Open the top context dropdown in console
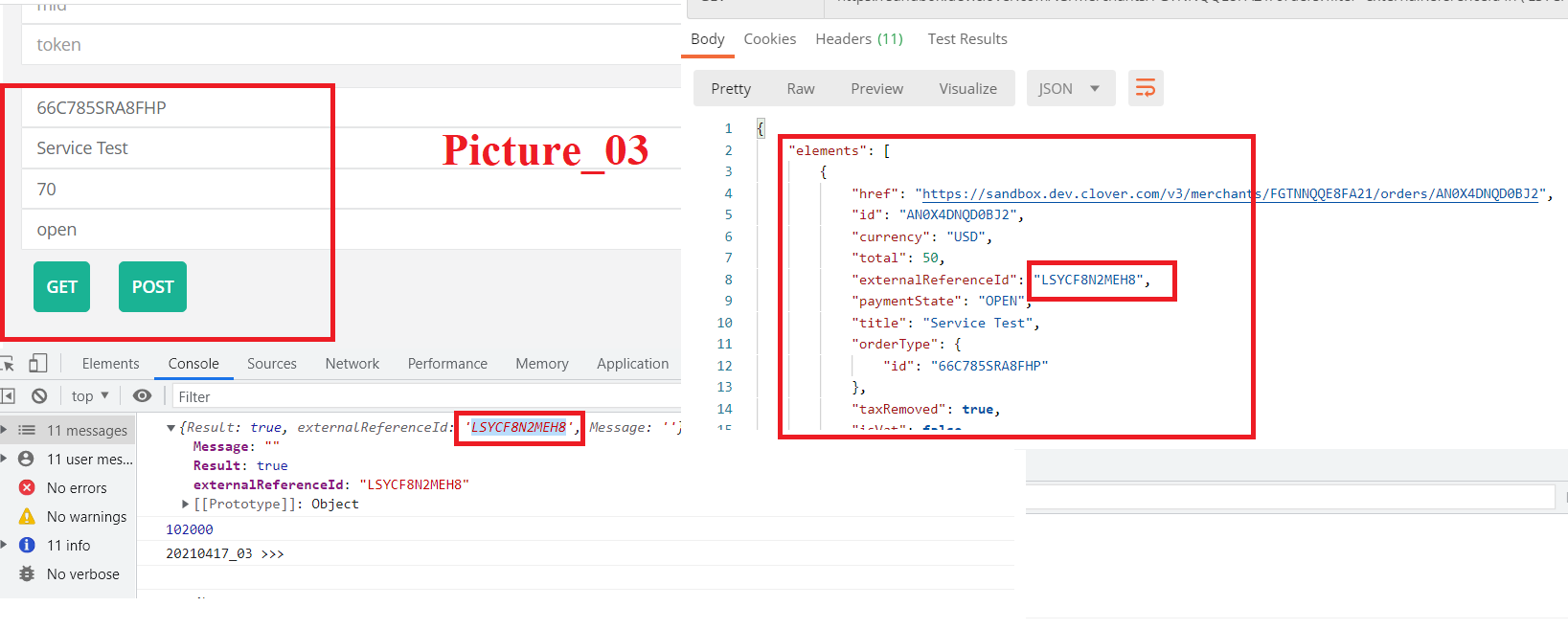The height and width of the screenshot is (629, 1568). (90, 395)
